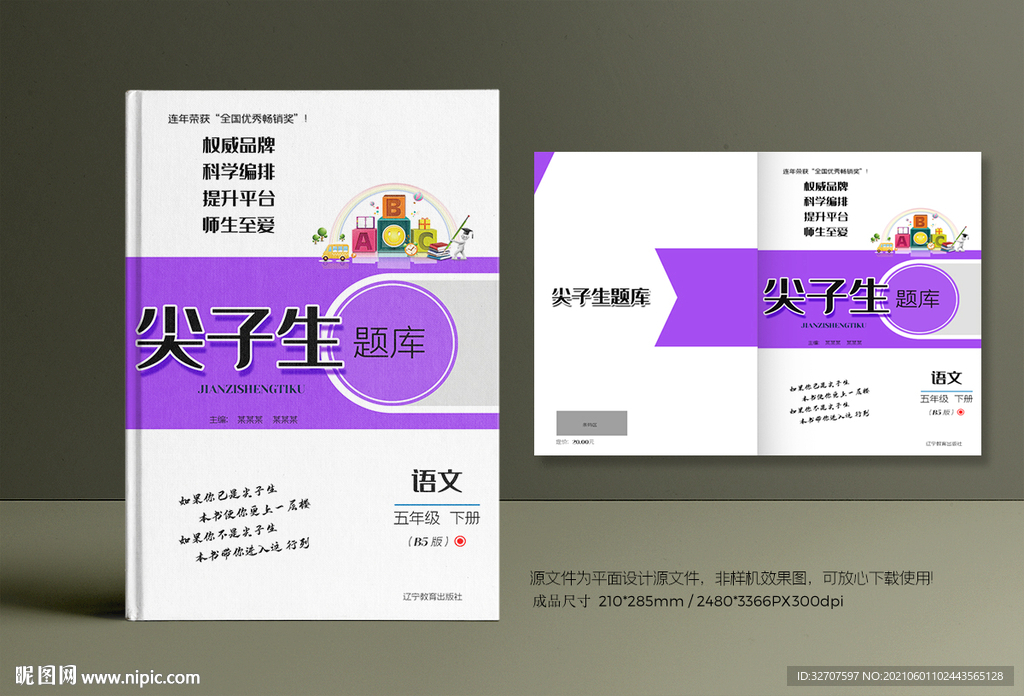Click the gray barcode box on back cover
1024x696 pixels.
click(x=592, y=423)
